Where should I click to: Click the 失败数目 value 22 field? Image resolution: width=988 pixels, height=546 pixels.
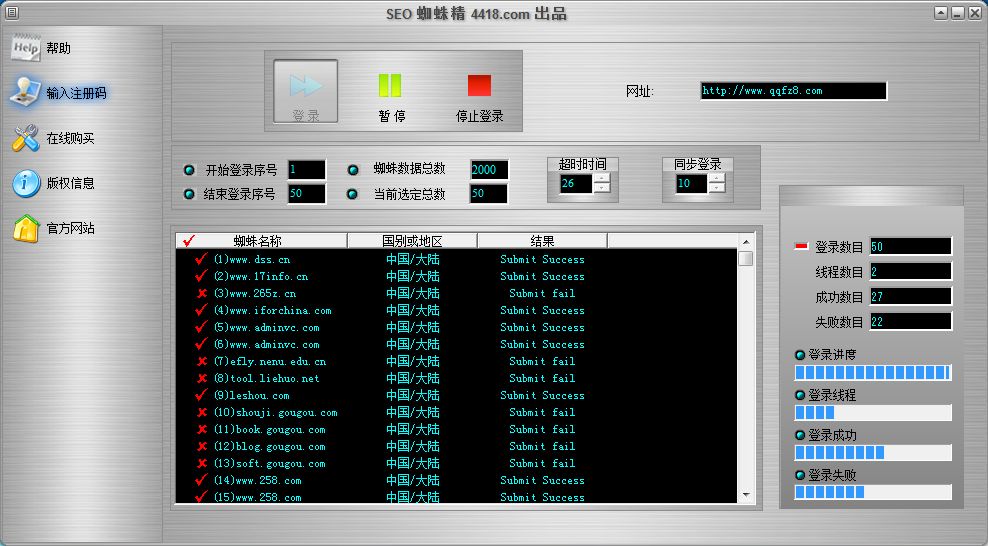[910, 322]
